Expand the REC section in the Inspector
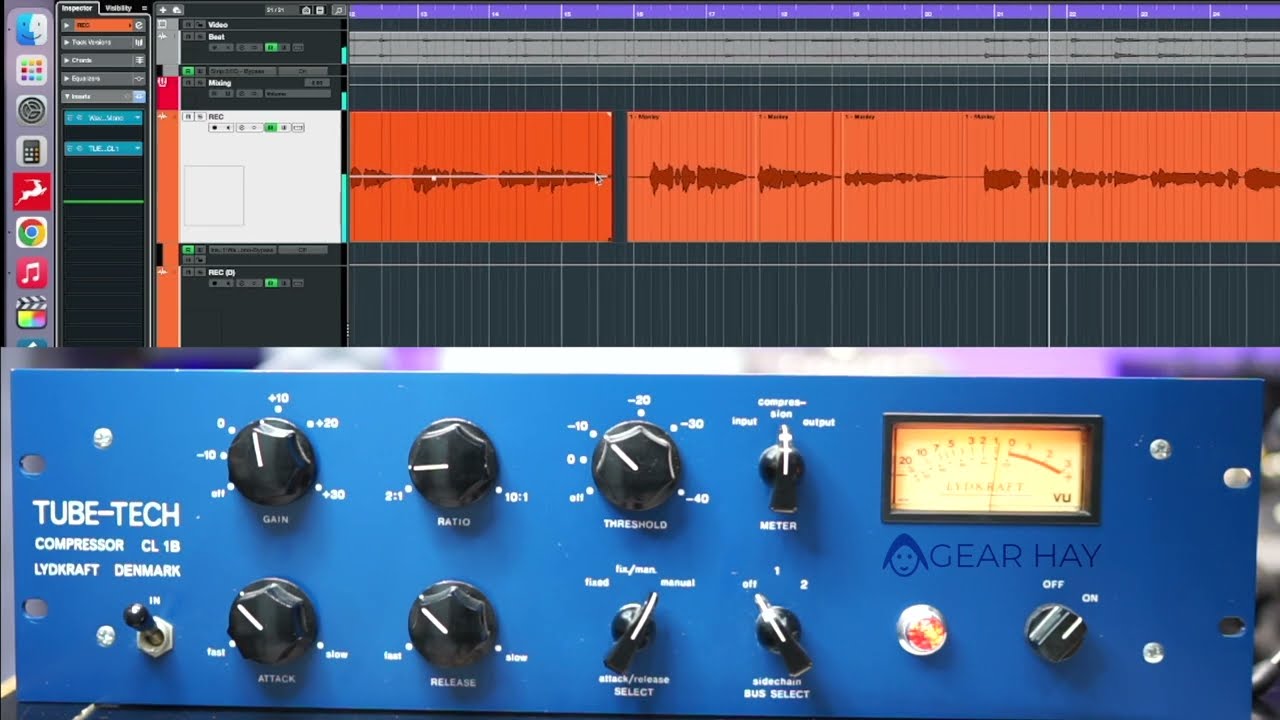This screenshot has width=1280, height=720. [68, 25]
